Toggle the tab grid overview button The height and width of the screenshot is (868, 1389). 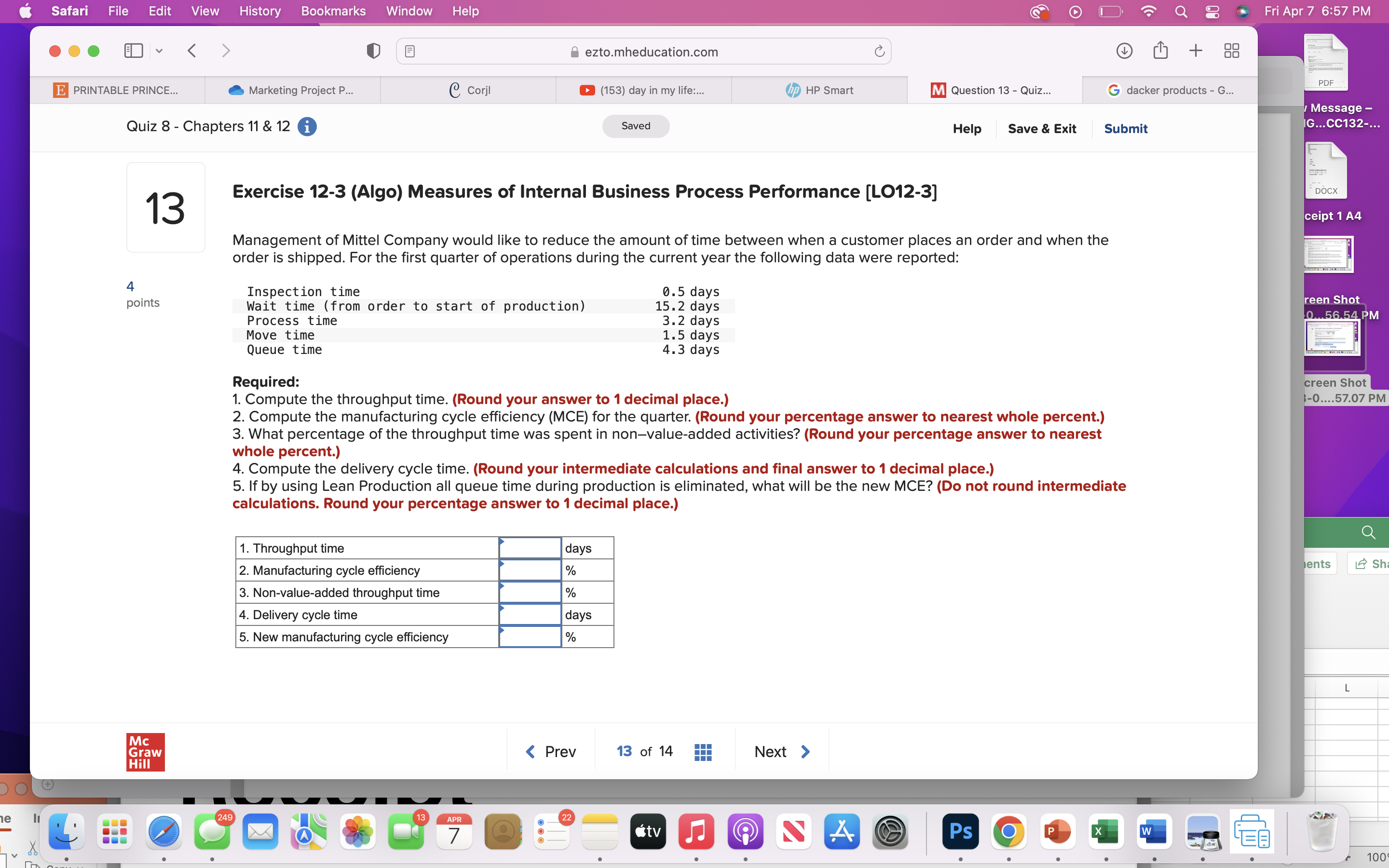[x=1231, y=51]
